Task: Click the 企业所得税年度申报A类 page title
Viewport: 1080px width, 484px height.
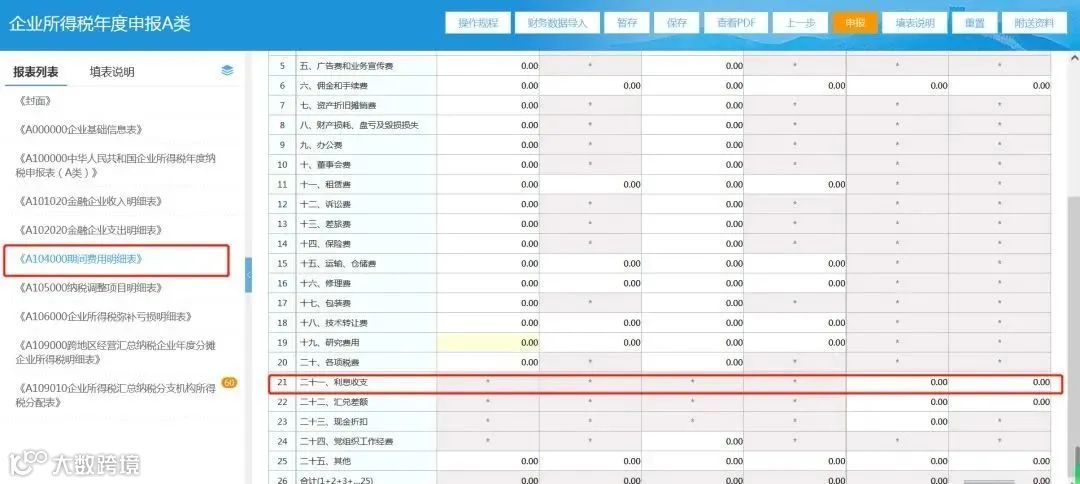Action: 100,23
